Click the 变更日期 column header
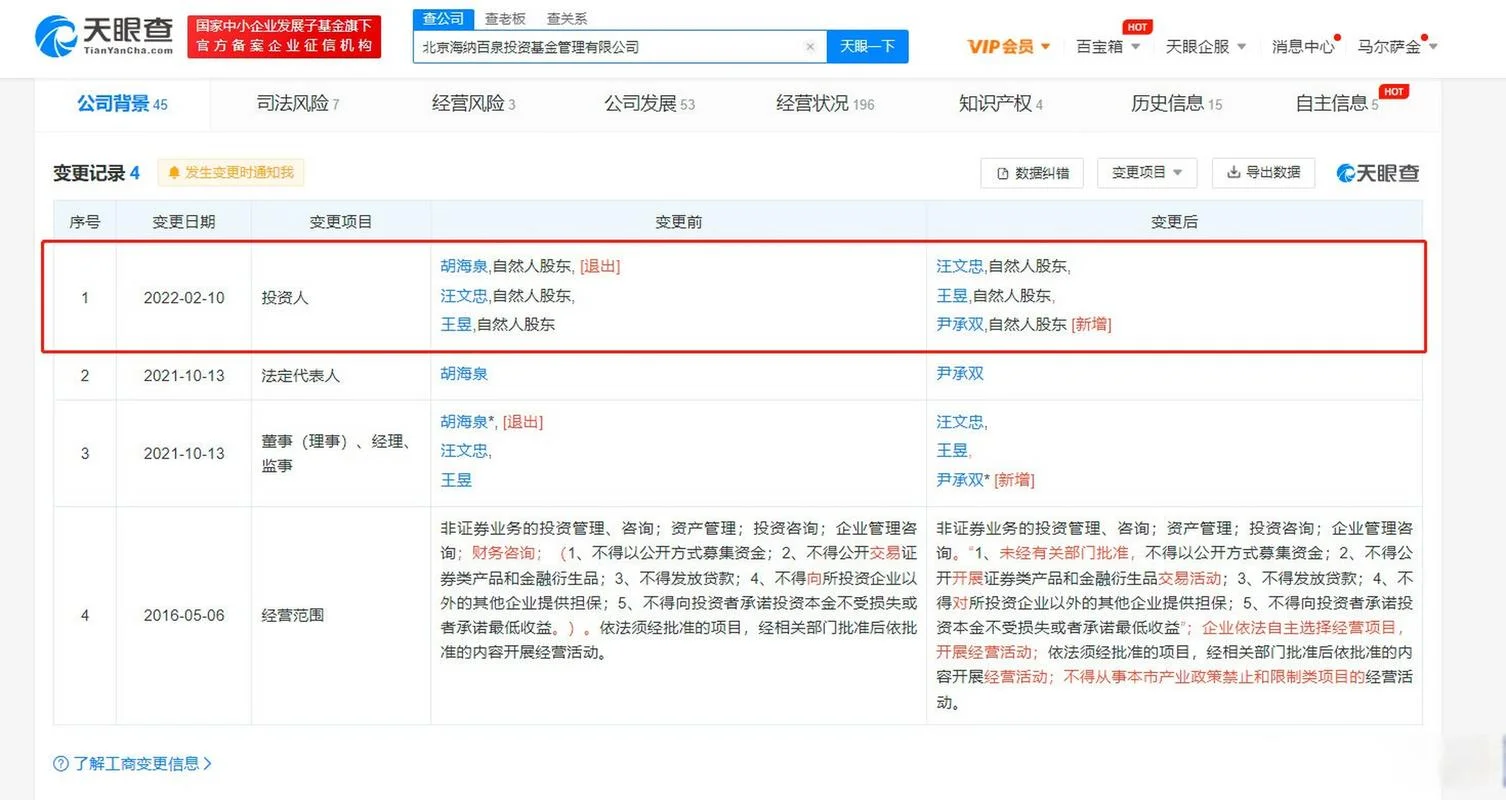This screenshot has width=1506, height=800. tap(183, 222)
